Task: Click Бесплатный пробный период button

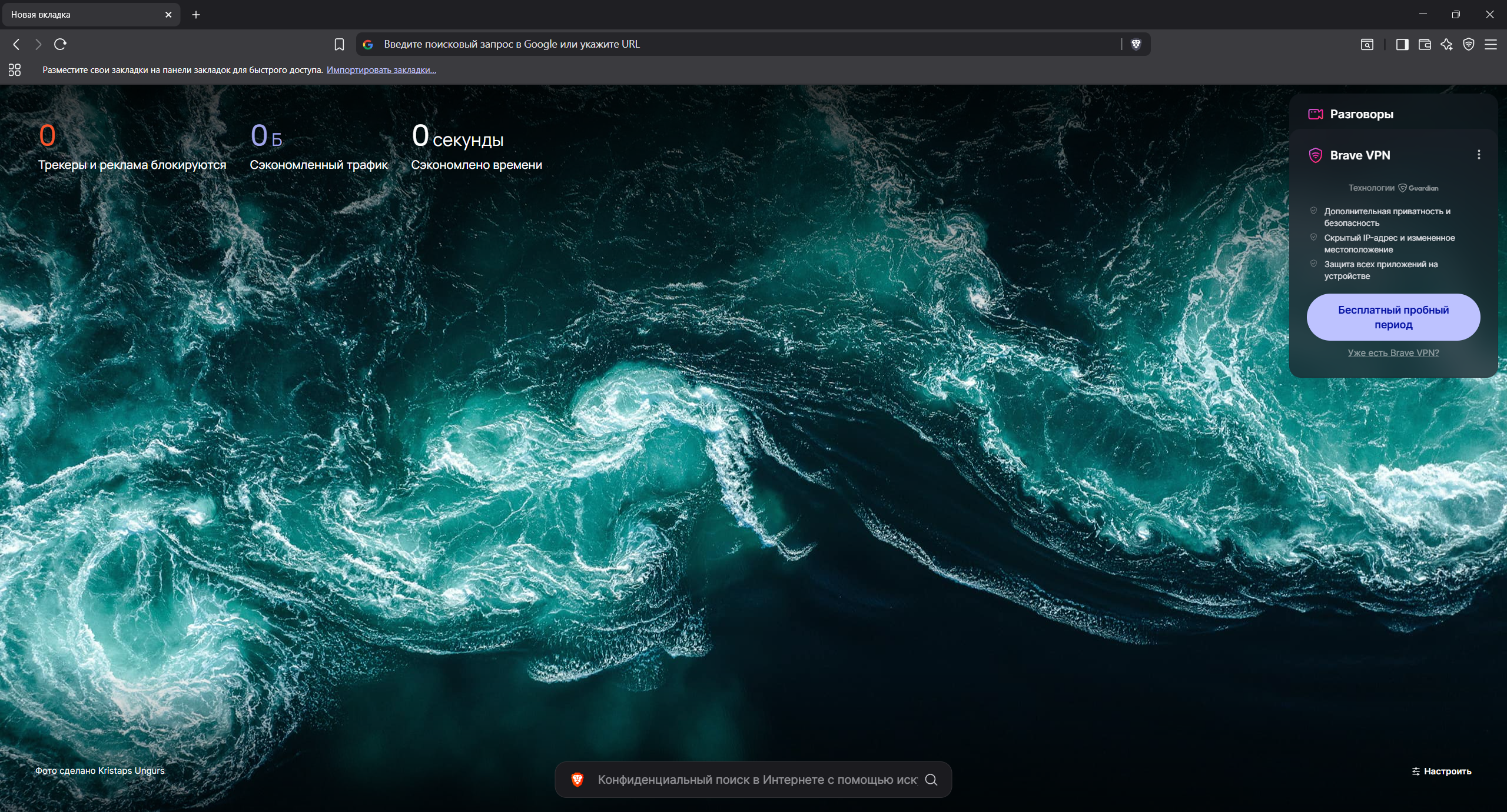Action: 1393,317
